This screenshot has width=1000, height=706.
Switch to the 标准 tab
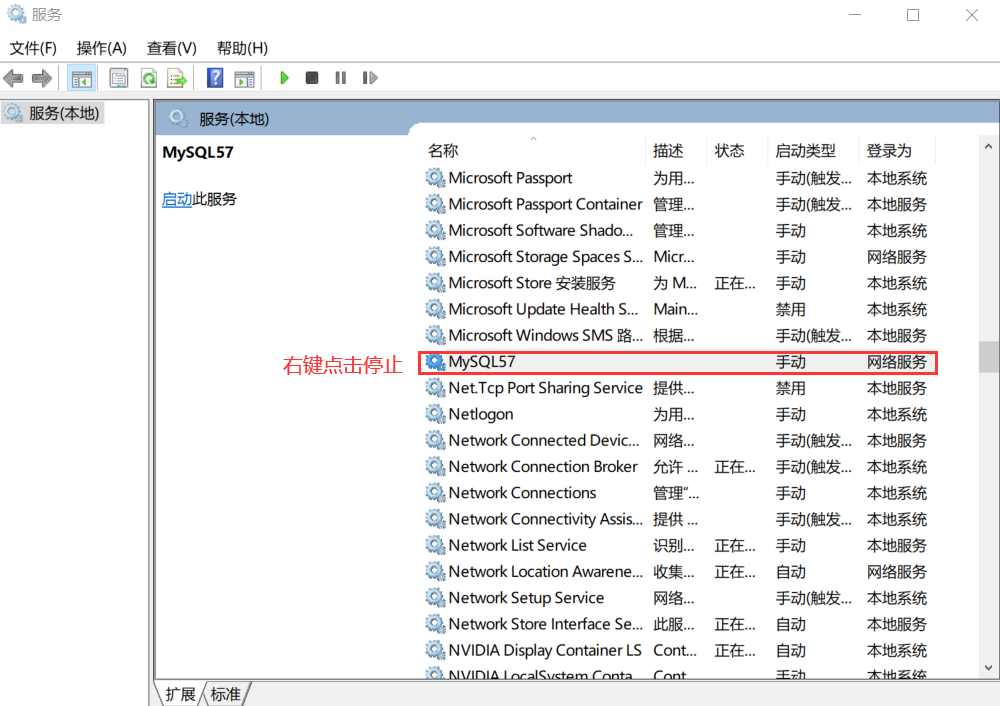point(226,694)
